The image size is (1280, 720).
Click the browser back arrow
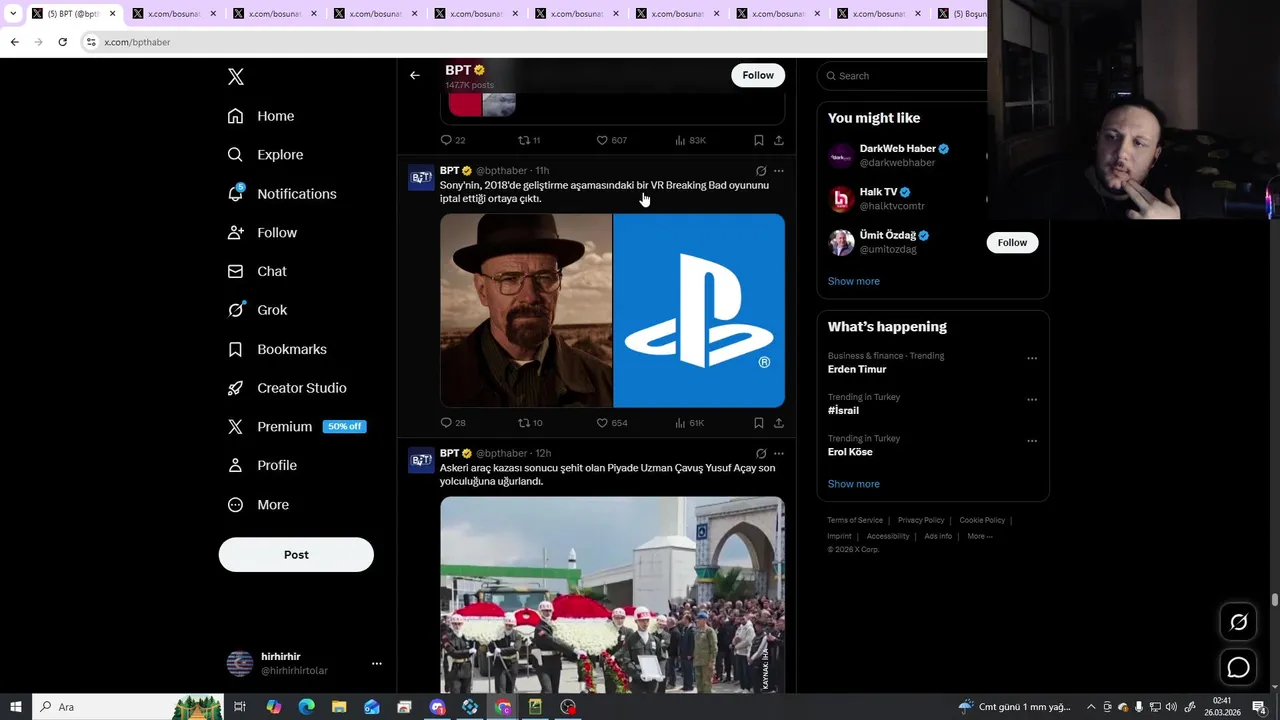point(14,42)
